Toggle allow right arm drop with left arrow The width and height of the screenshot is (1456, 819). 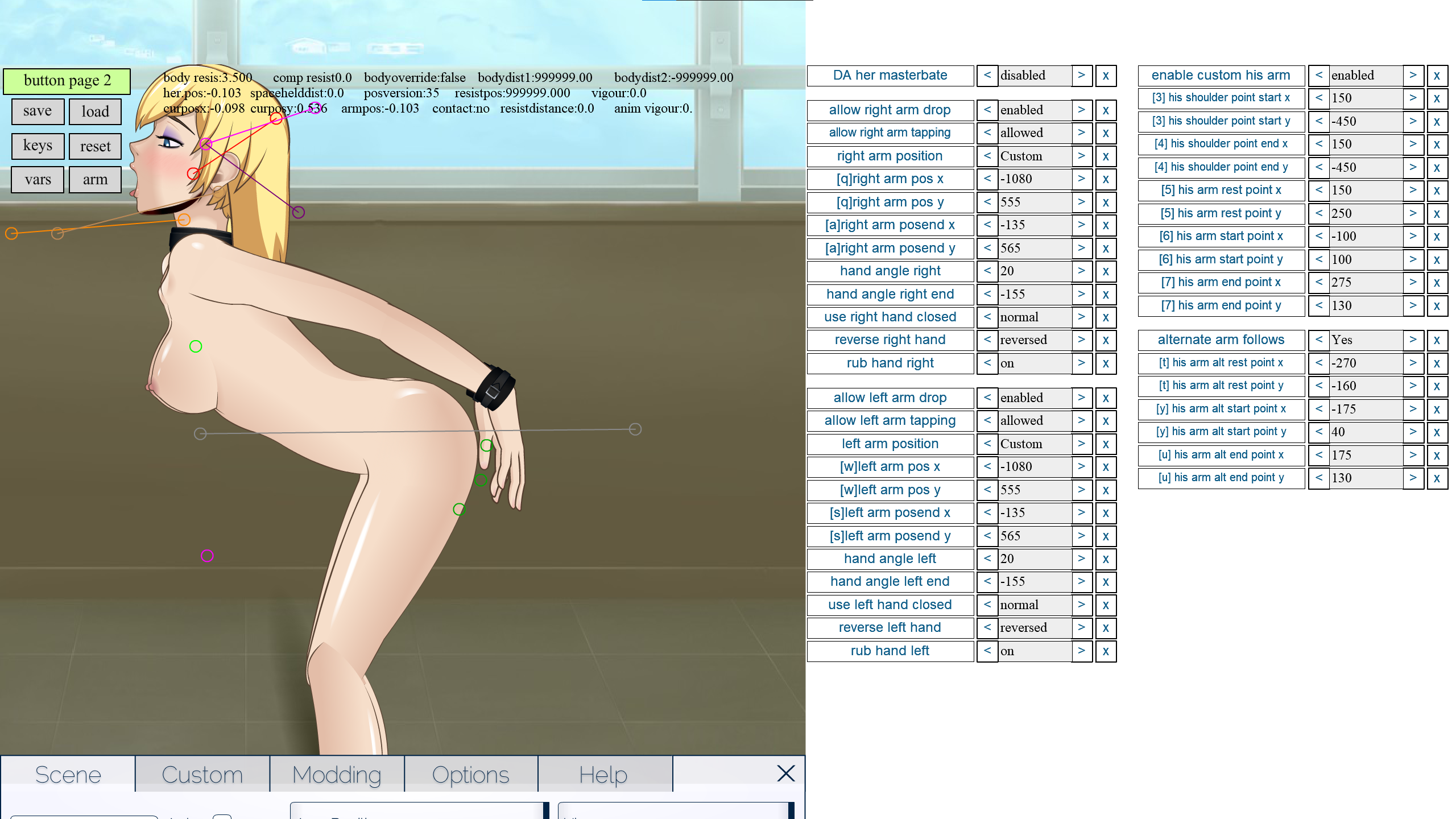(987, 110)
